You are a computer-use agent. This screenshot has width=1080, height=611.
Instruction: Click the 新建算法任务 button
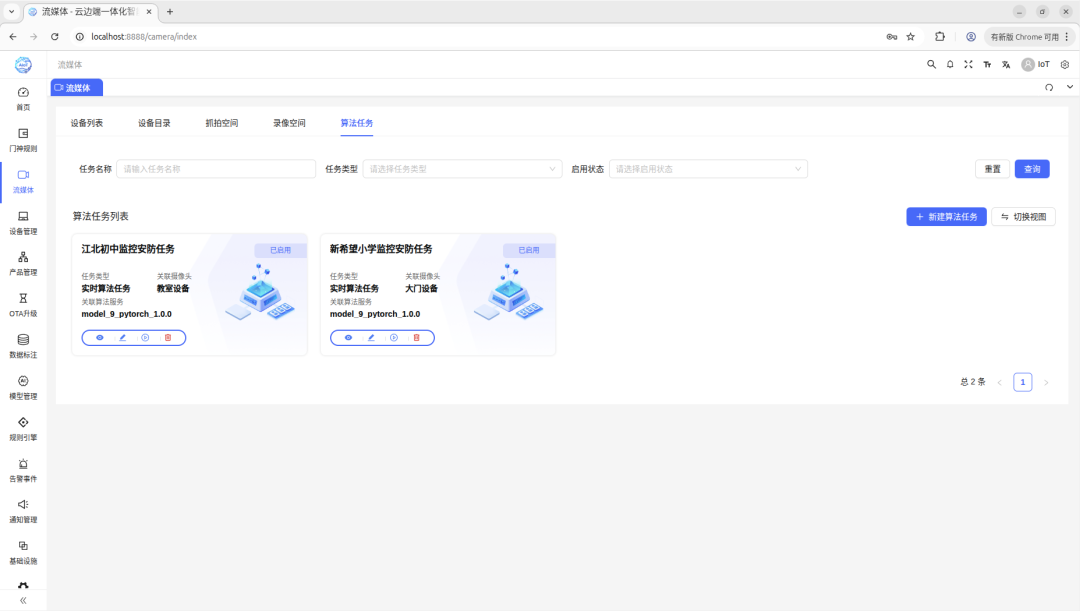coord(946,217)
